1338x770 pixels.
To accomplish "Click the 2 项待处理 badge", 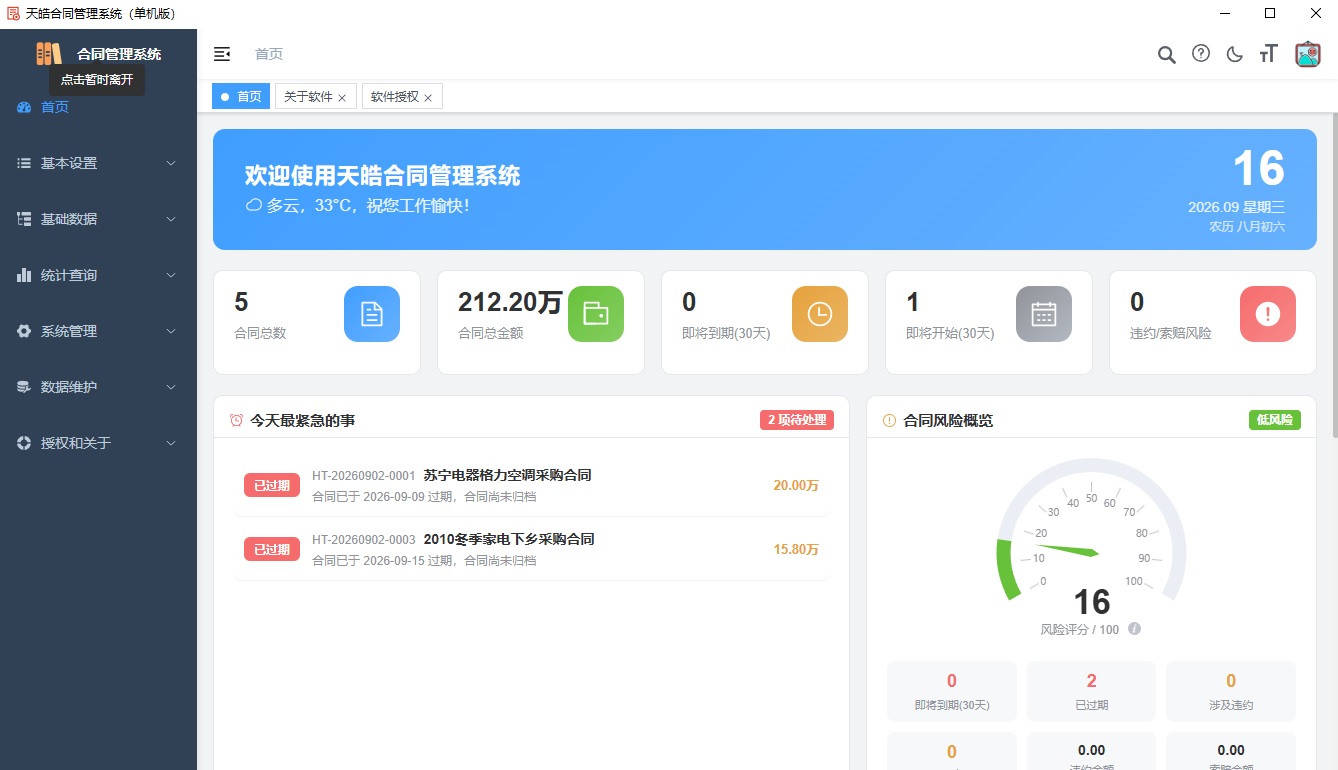I will pos(796,420).
